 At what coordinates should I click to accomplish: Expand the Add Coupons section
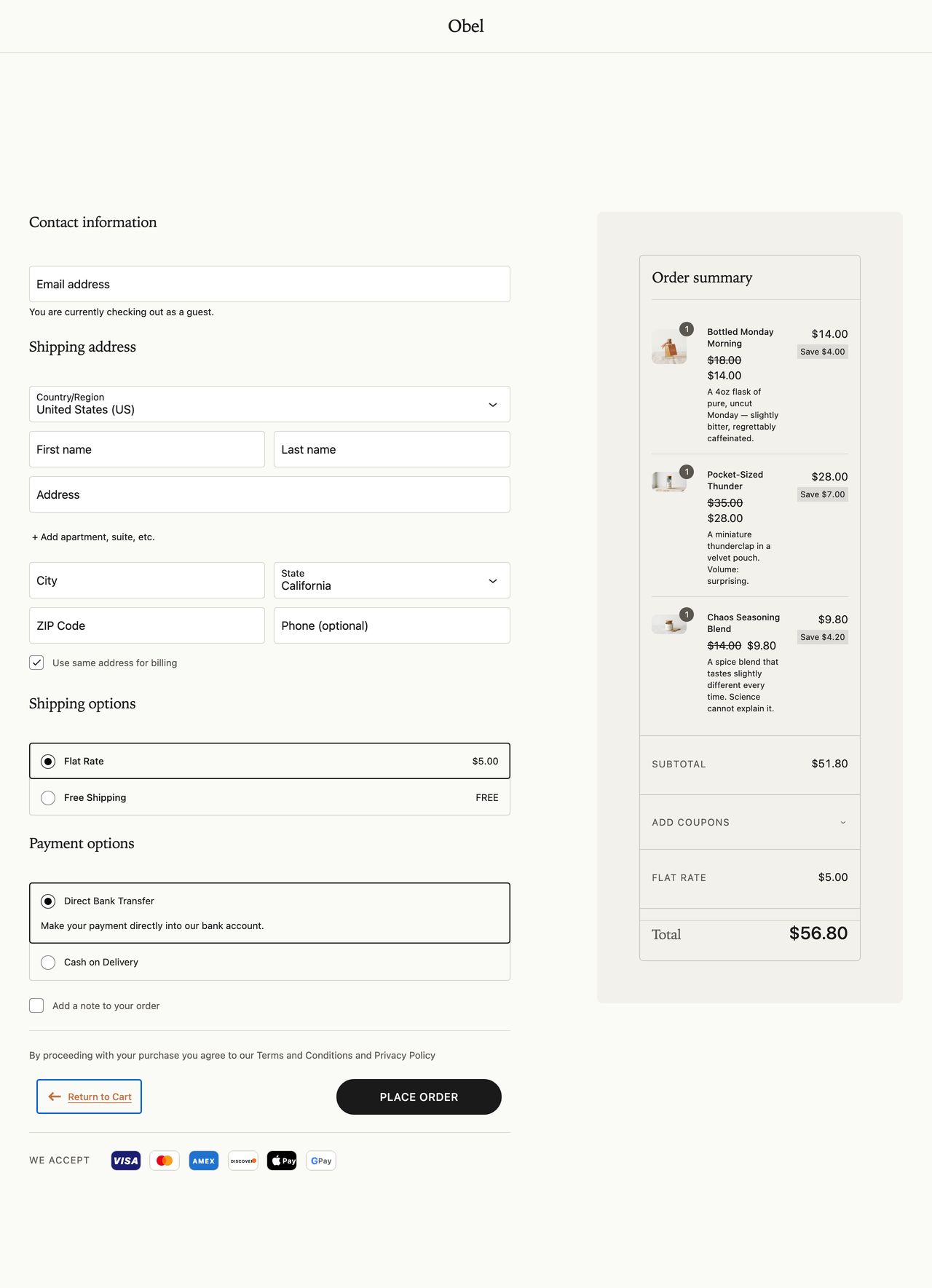[749, 822]
